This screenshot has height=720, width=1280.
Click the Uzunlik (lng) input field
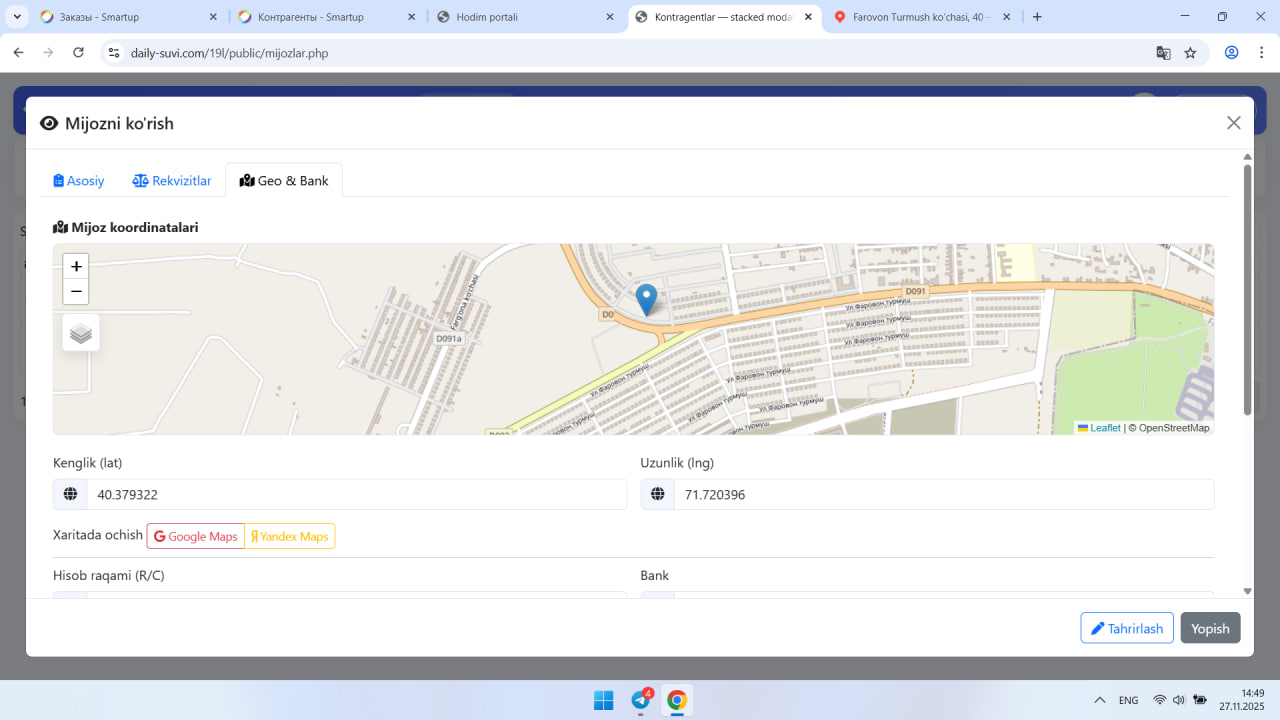coord(944,494)
